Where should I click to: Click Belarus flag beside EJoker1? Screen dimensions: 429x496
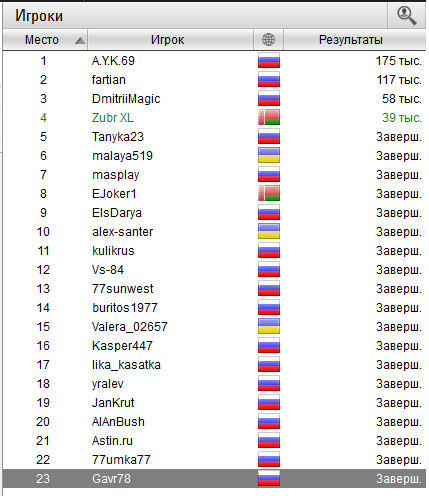269,194
